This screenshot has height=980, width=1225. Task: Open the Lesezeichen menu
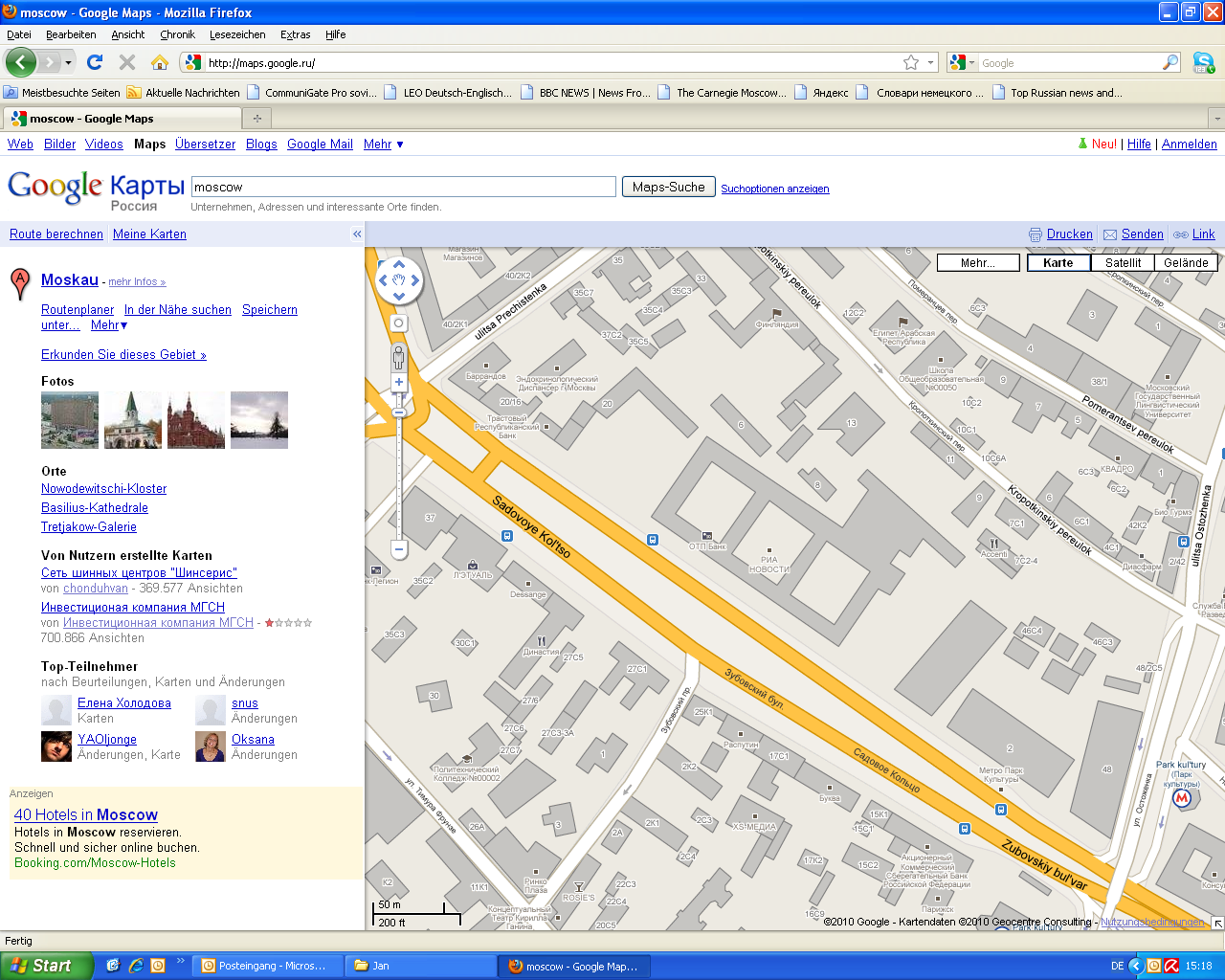237,34
